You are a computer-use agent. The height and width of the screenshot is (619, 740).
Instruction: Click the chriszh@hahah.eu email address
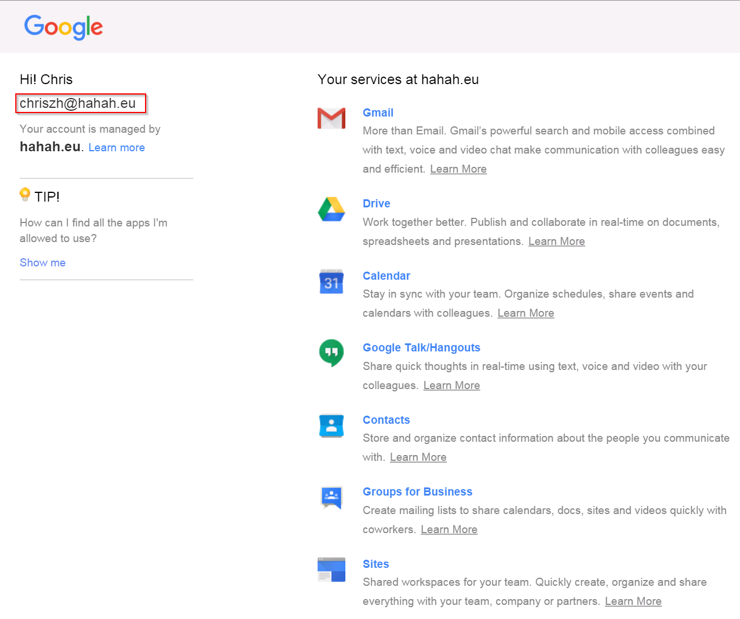[x=78, y=103]
